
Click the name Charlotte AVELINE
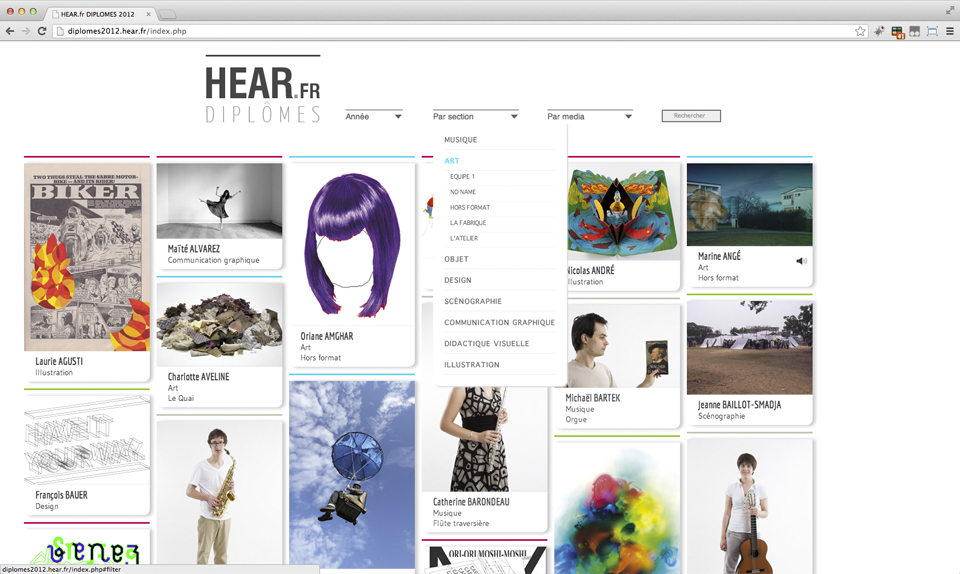198,377
